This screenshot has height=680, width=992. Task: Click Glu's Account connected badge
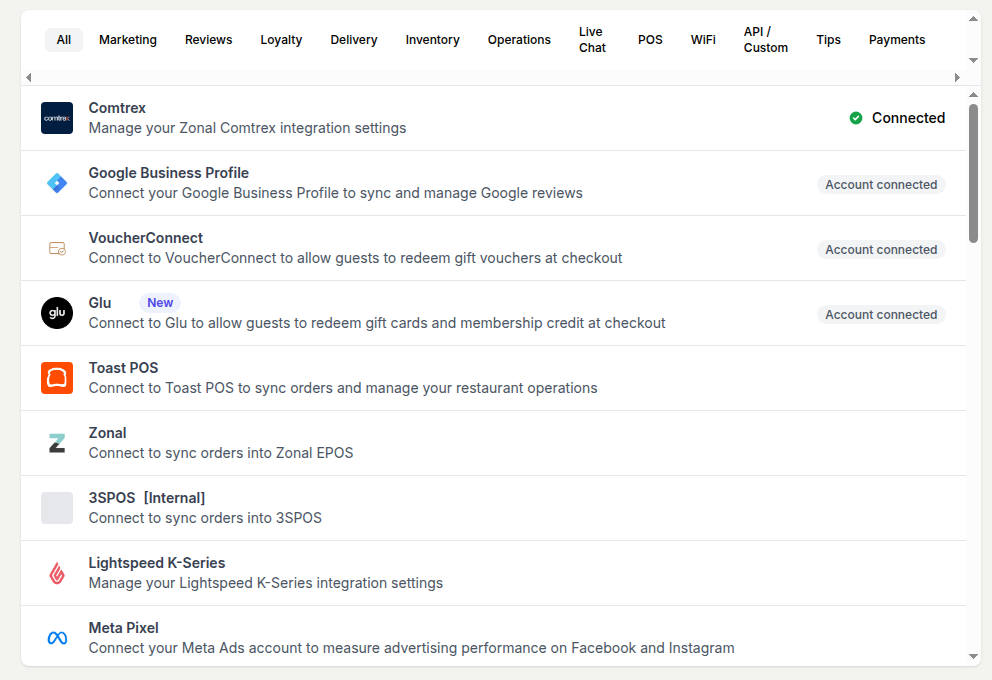click(881, 315)
